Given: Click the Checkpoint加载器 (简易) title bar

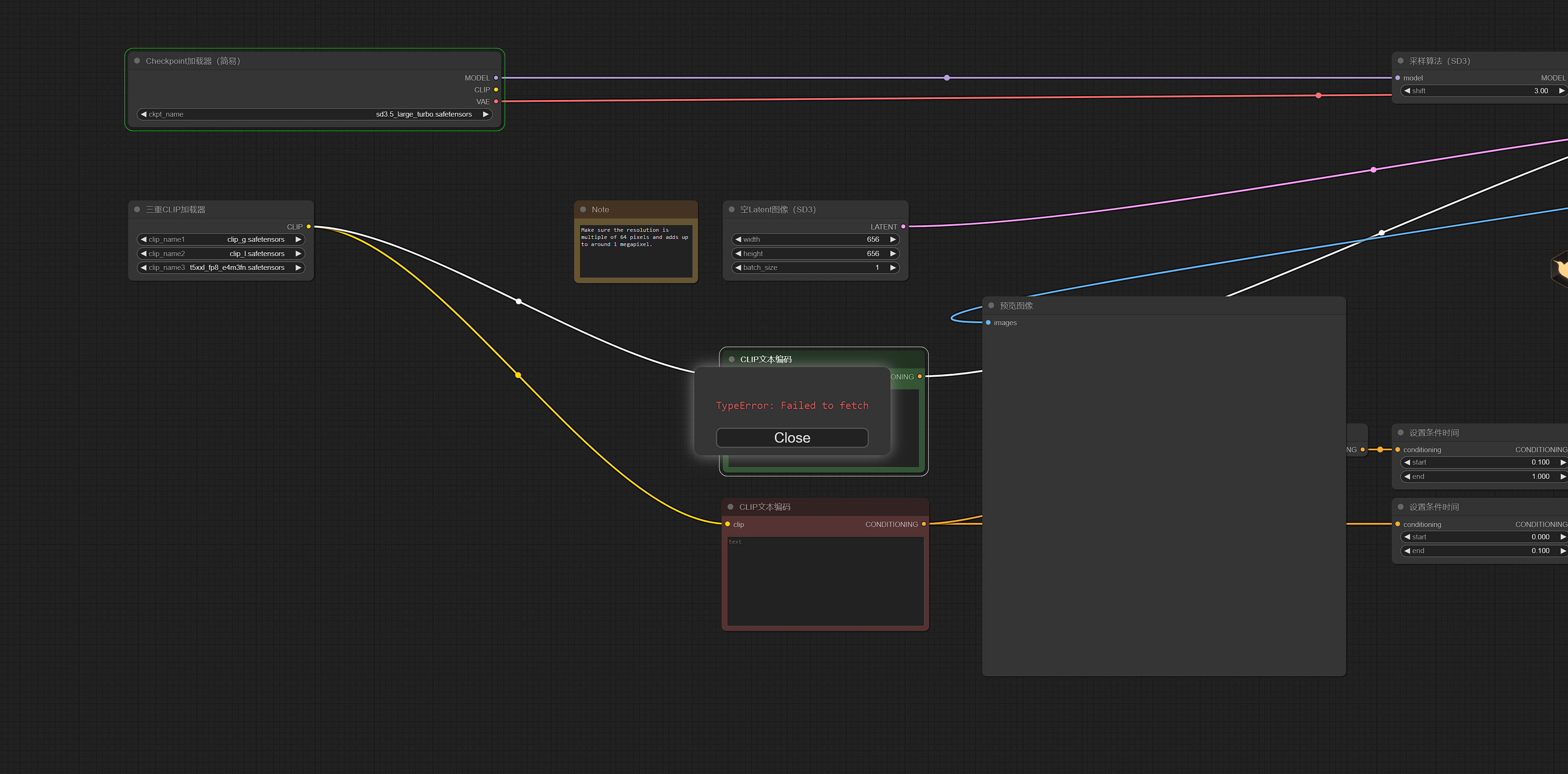Looking at the screenshot, I should (315, 61).
